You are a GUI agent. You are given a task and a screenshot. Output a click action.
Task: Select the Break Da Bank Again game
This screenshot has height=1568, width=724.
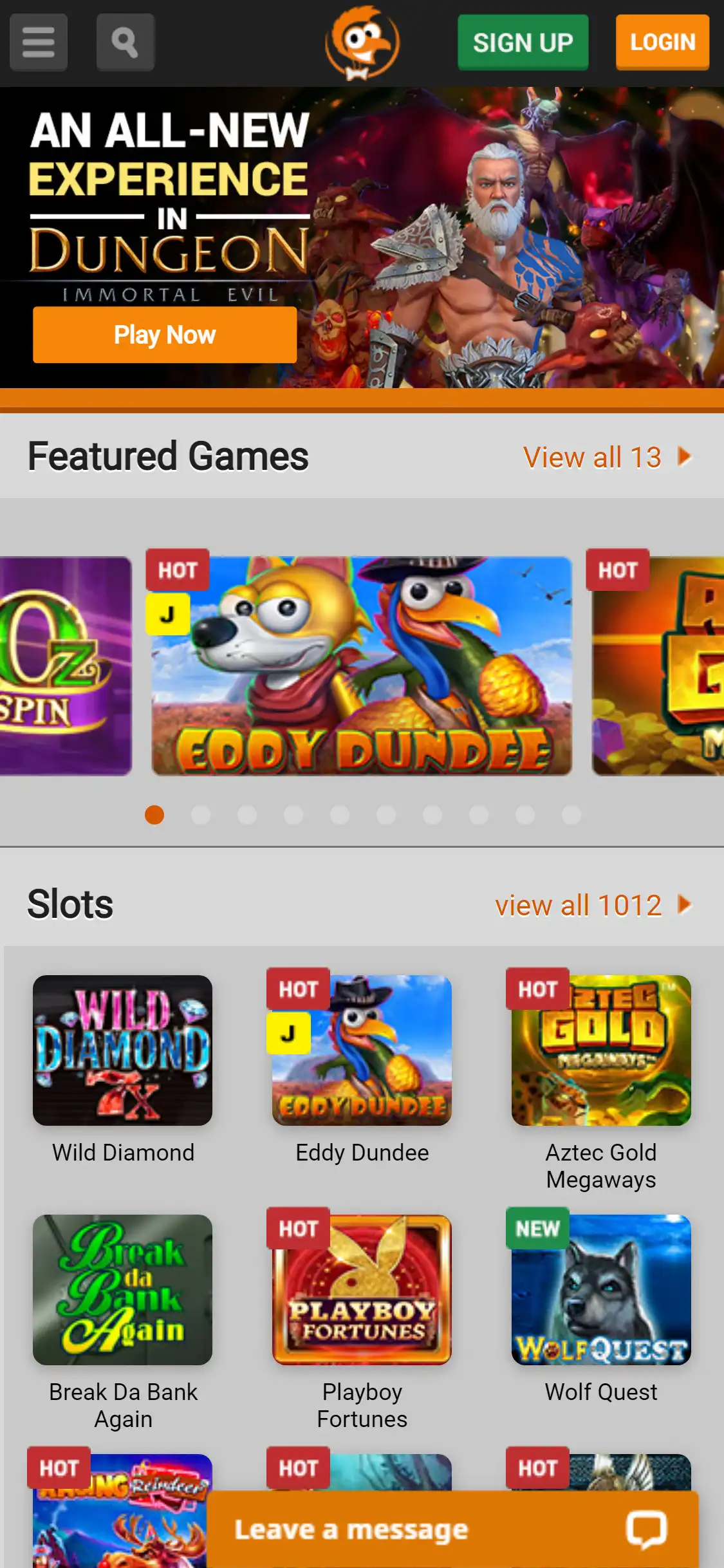(122, 1290)
